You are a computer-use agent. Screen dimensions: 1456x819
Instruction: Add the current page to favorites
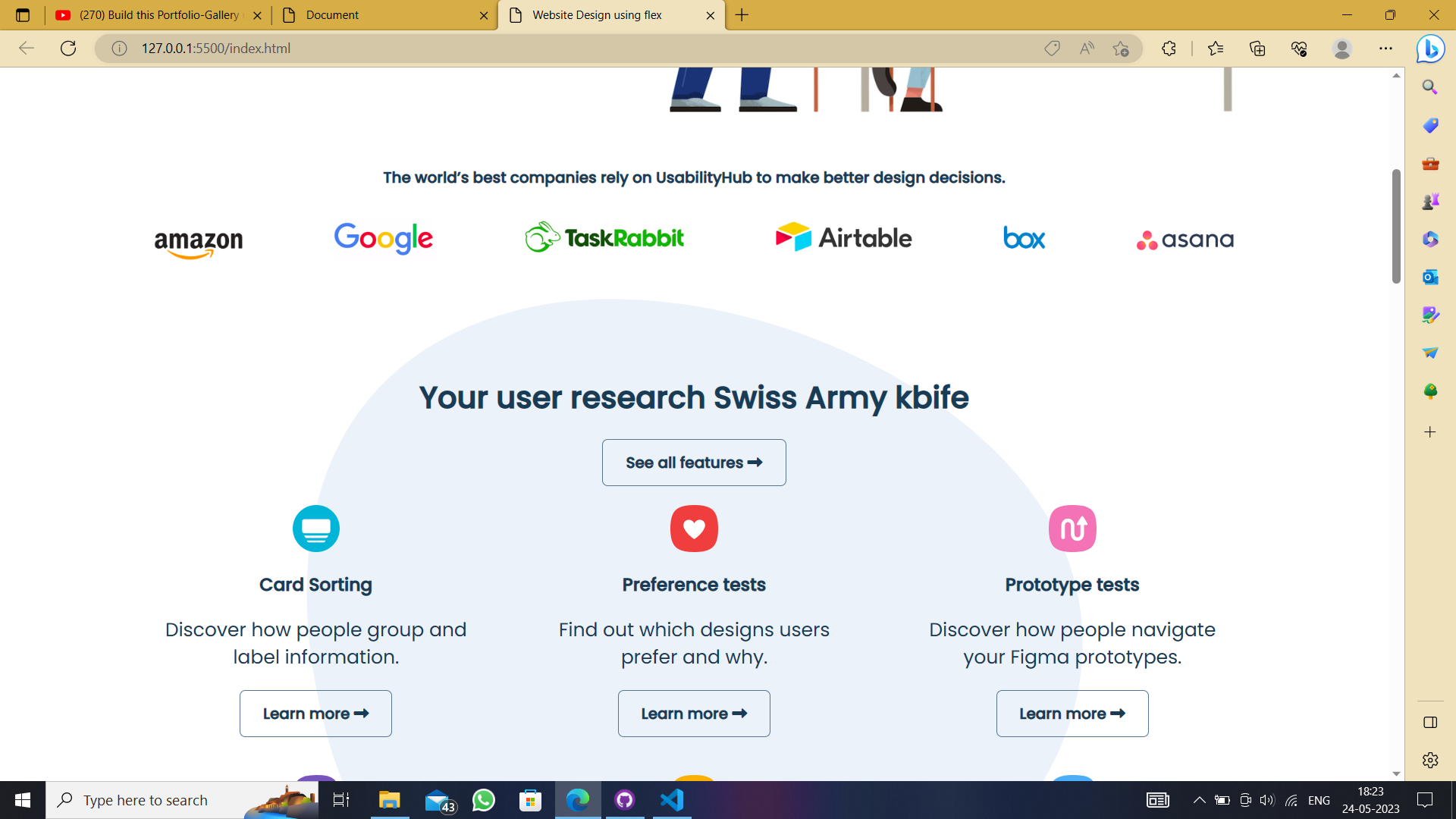[1121, 48]
